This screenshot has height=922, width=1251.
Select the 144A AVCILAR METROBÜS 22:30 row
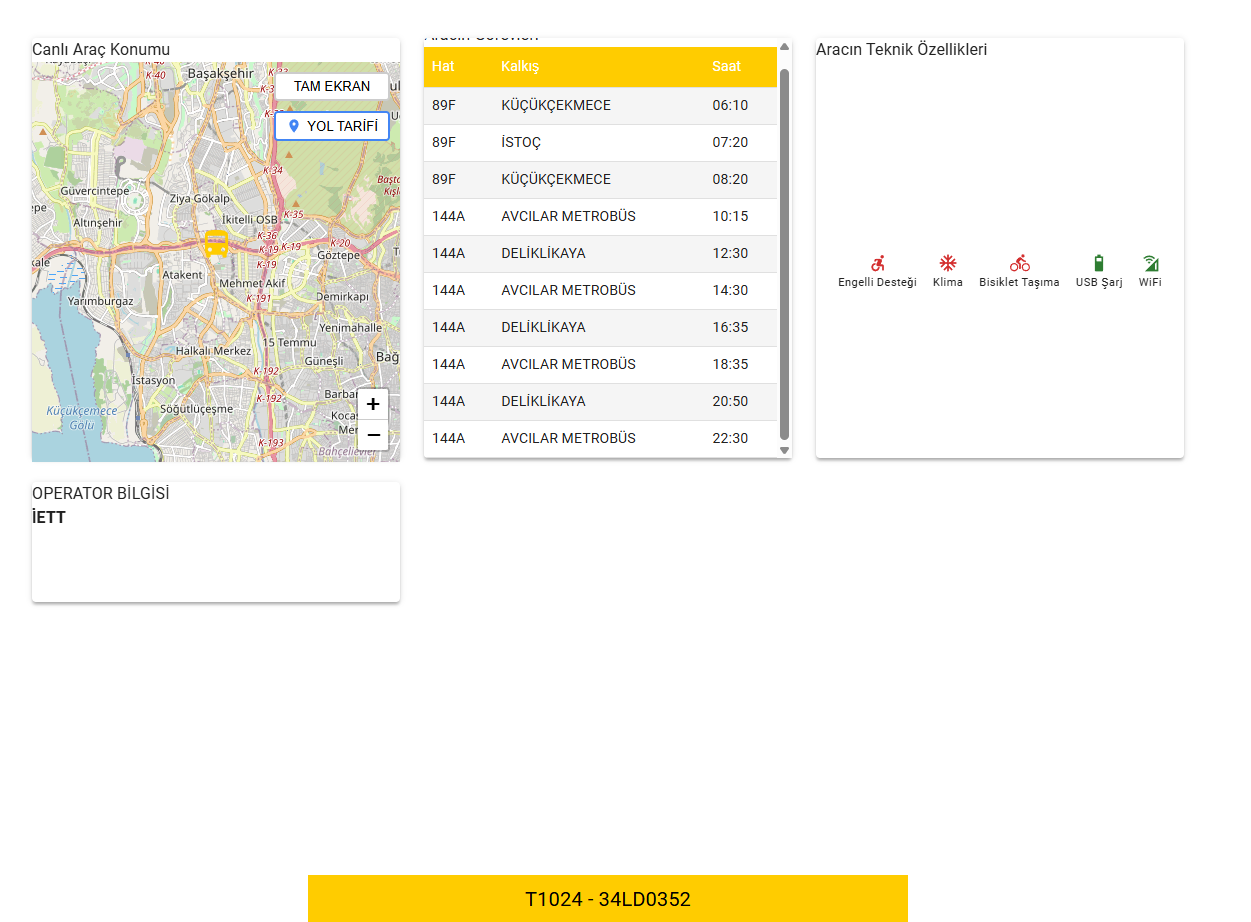pyautogui.click(x=600, y=439)
